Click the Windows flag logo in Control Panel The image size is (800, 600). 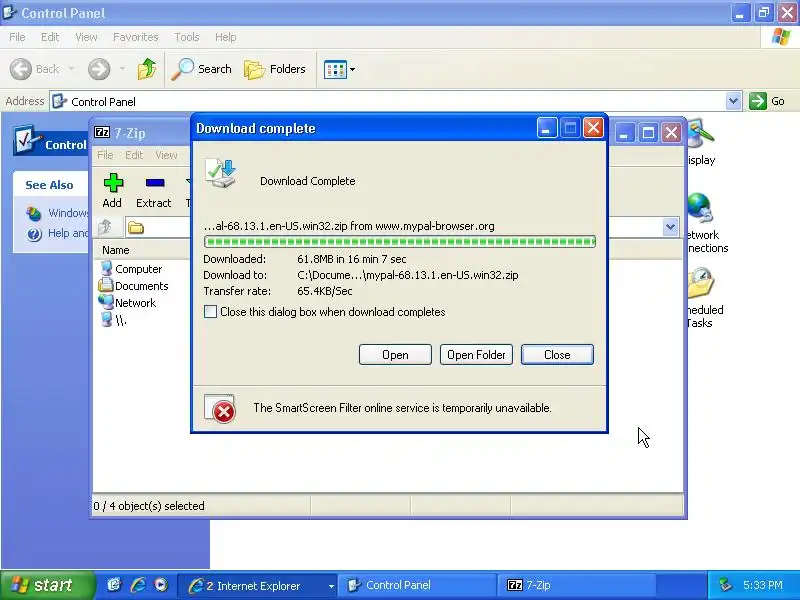[x=781, y=37]
